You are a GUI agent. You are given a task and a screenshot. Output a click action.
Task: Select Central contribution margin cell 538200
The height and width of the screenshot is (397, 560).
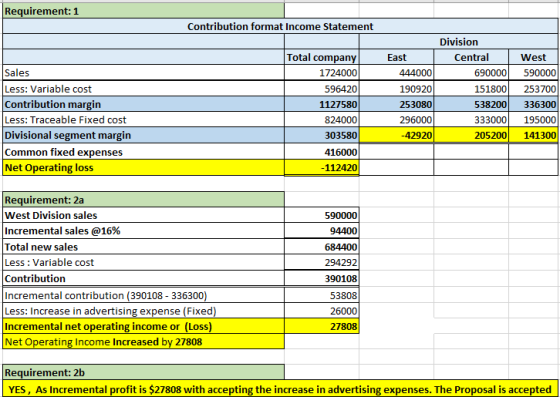[x=471, y=104]
